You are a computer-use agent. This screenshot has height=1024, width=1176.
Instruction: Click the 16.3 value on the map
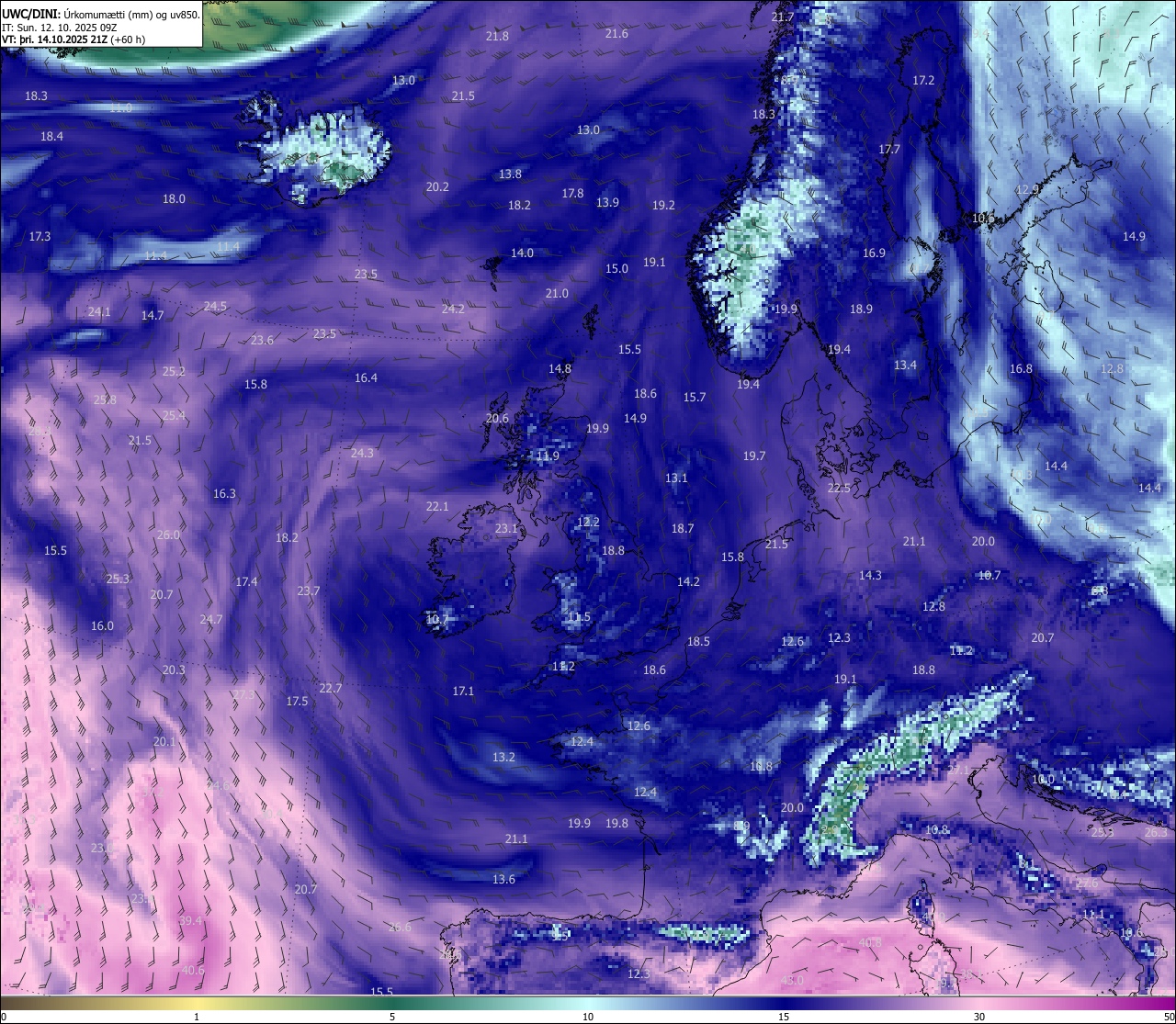224,493
